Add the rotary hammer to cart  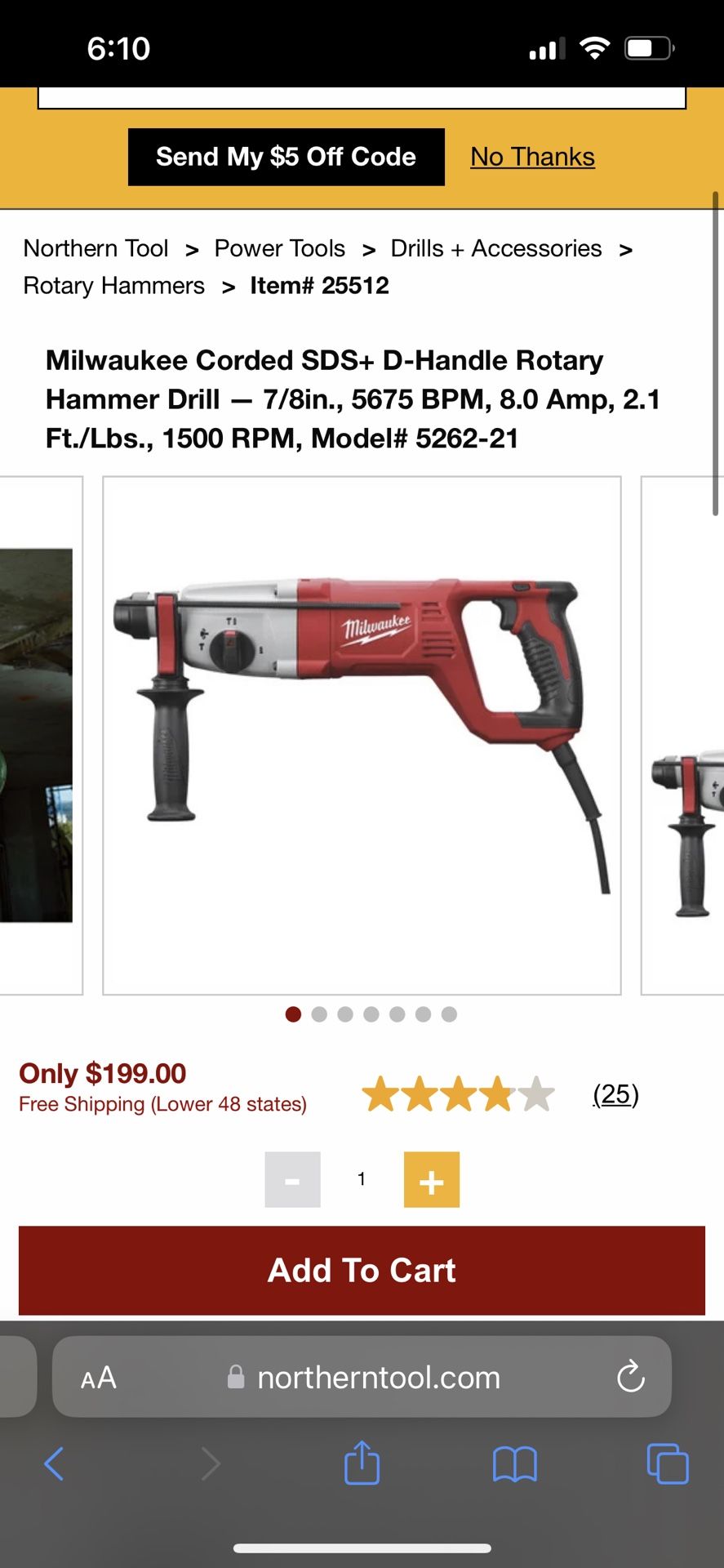362,1270
